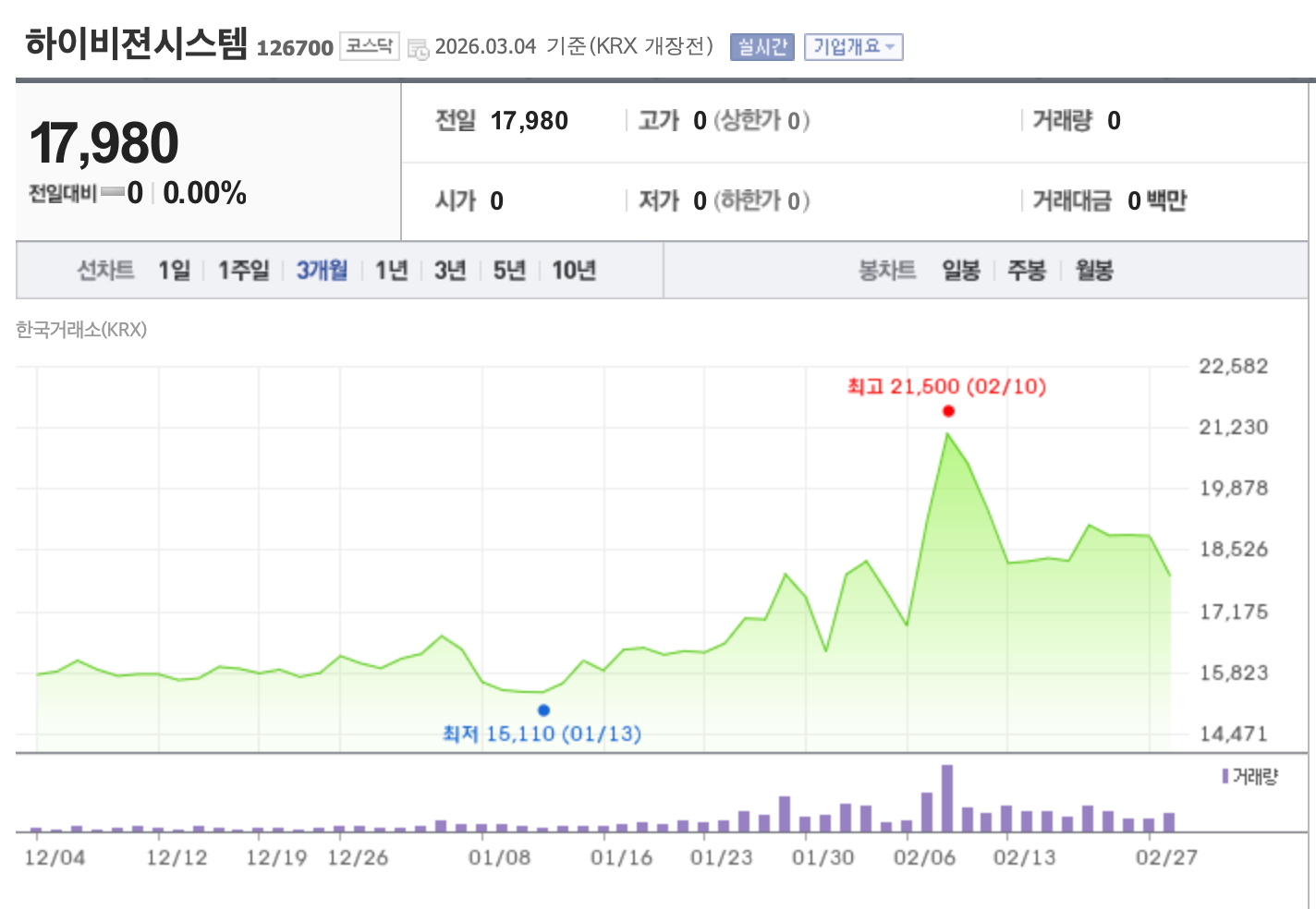Click the 거래대금 label
Image resolution: width=1316 pixels, height=909 pixels.
coord(1072,201)
